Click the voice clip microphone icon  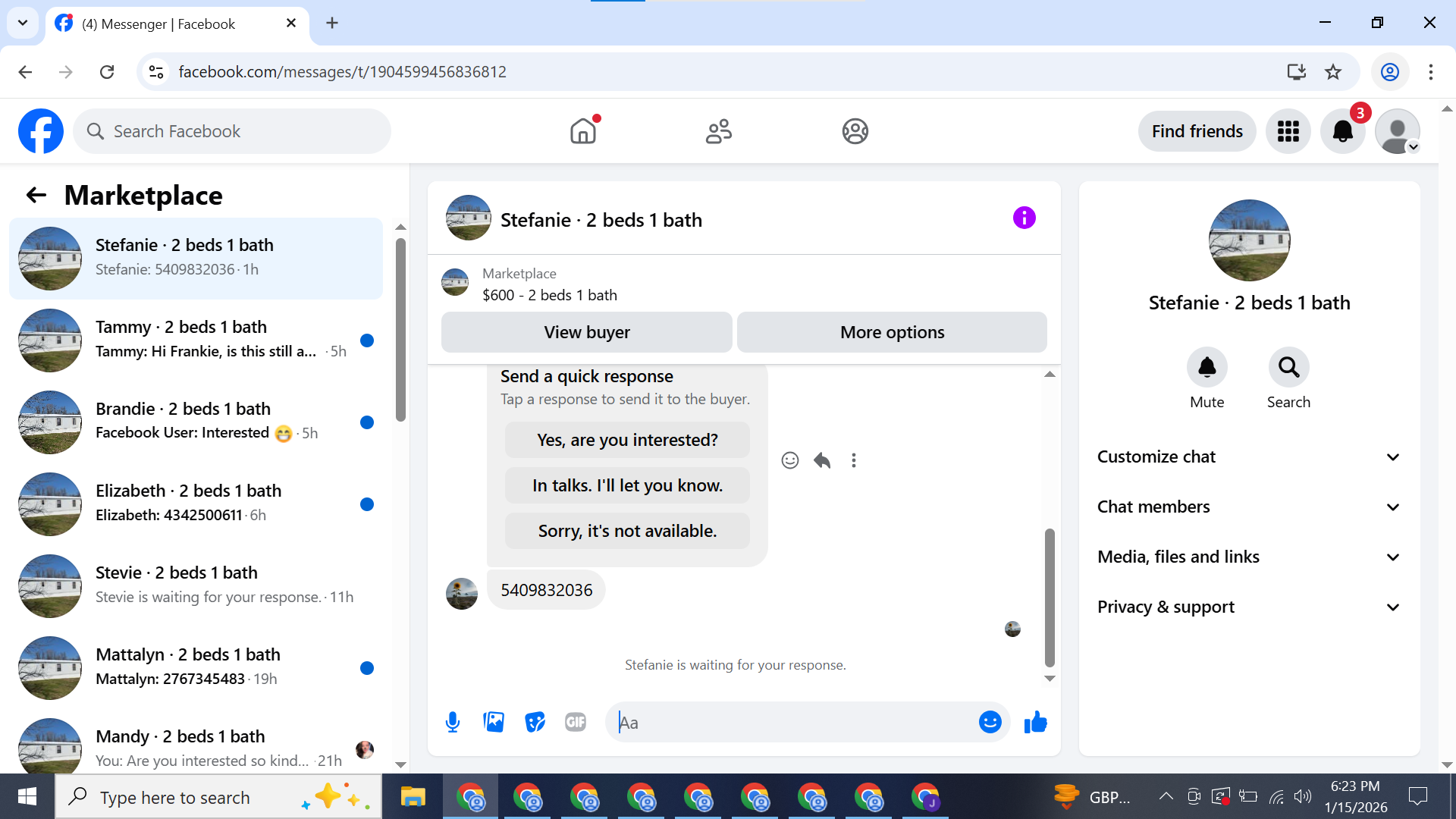(453, 722)
